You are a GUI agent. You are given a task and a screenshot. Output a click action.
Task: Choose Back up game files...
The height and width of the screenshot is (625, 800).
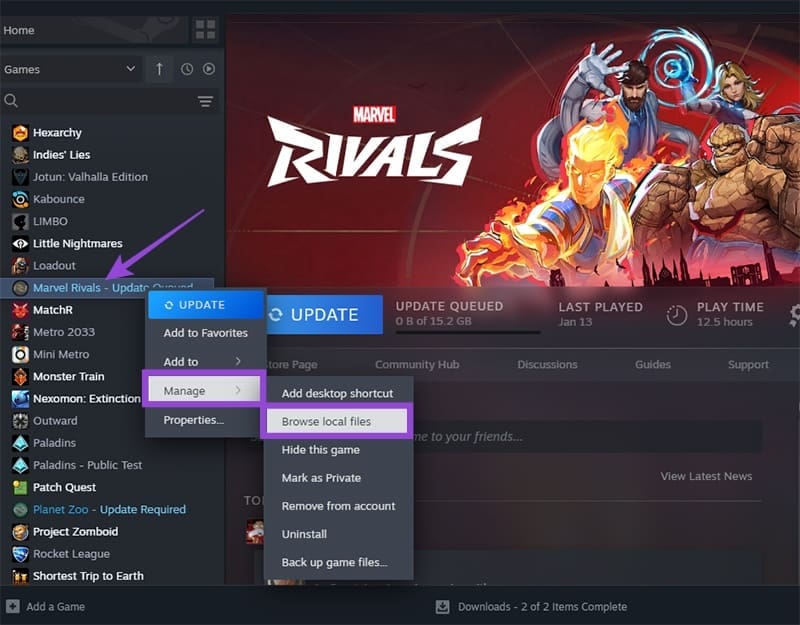click(337, 562)
